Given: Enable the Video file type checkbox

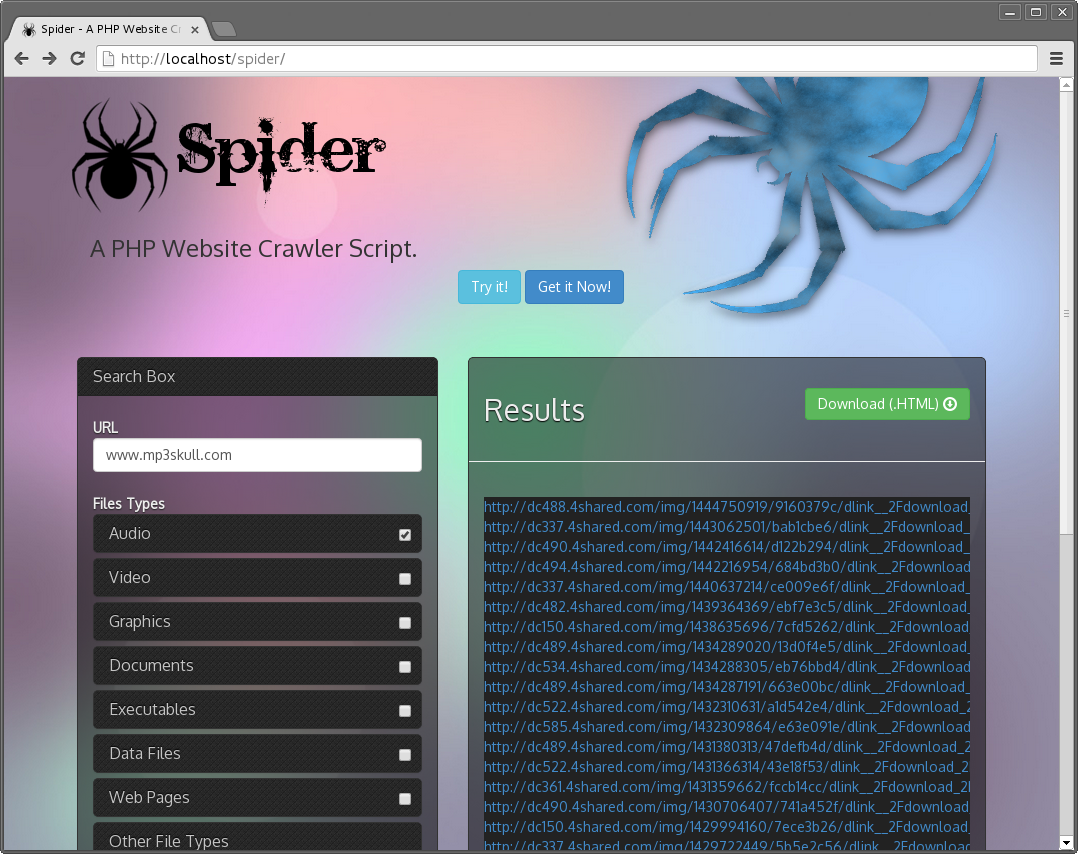Looking at the screenshot, I should point(405,578).
